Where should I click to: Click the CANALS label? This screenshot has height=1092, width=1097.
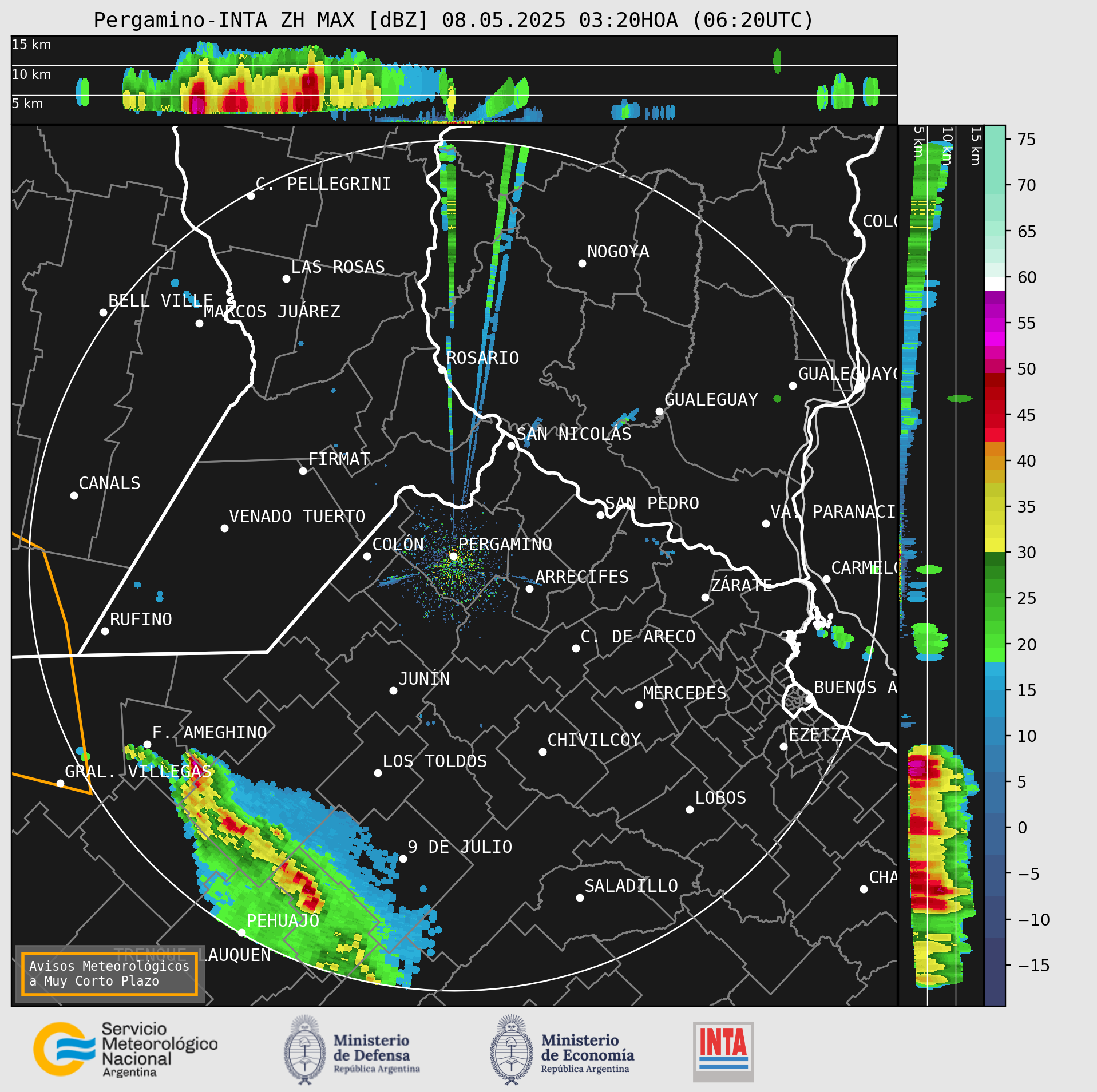click(109, 483)
